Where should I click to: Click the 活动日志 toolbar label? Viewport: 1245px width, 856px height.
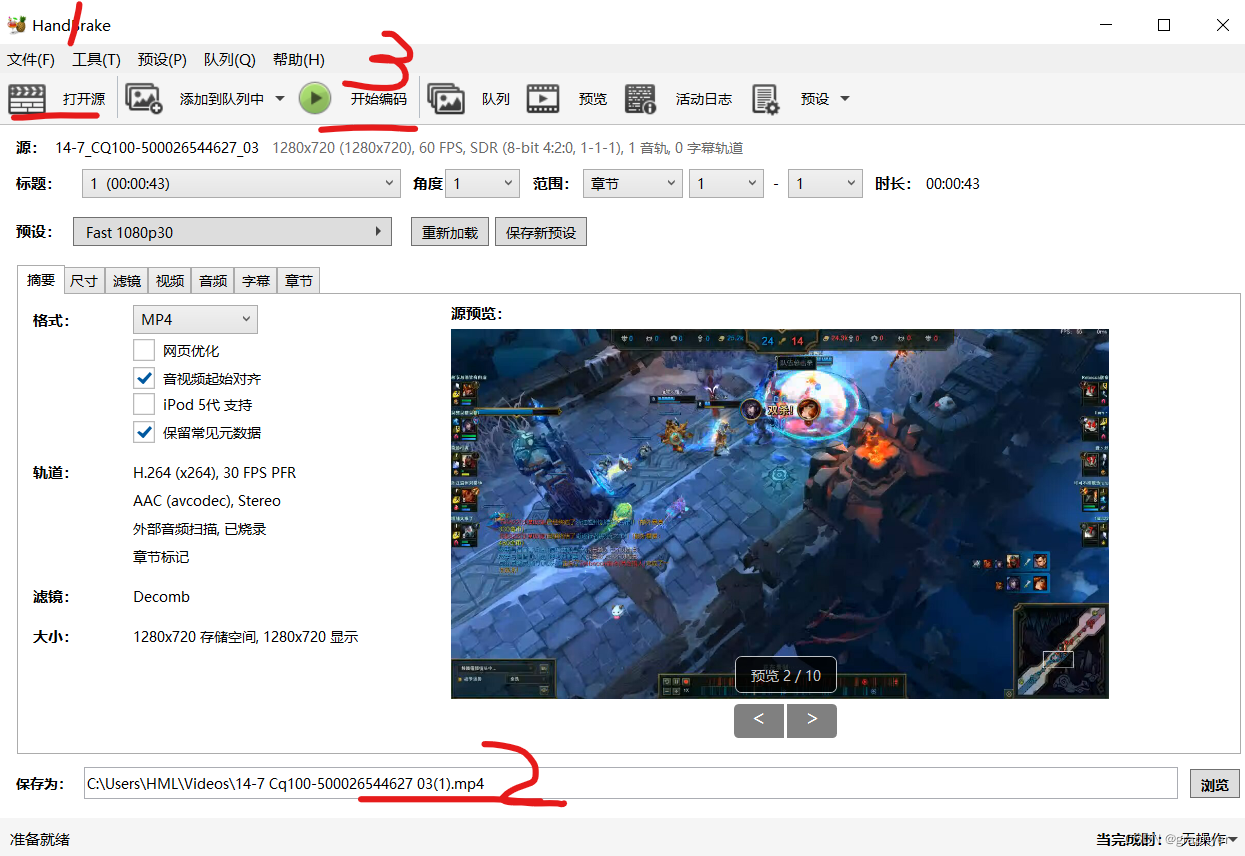click(x=704, y=99)
